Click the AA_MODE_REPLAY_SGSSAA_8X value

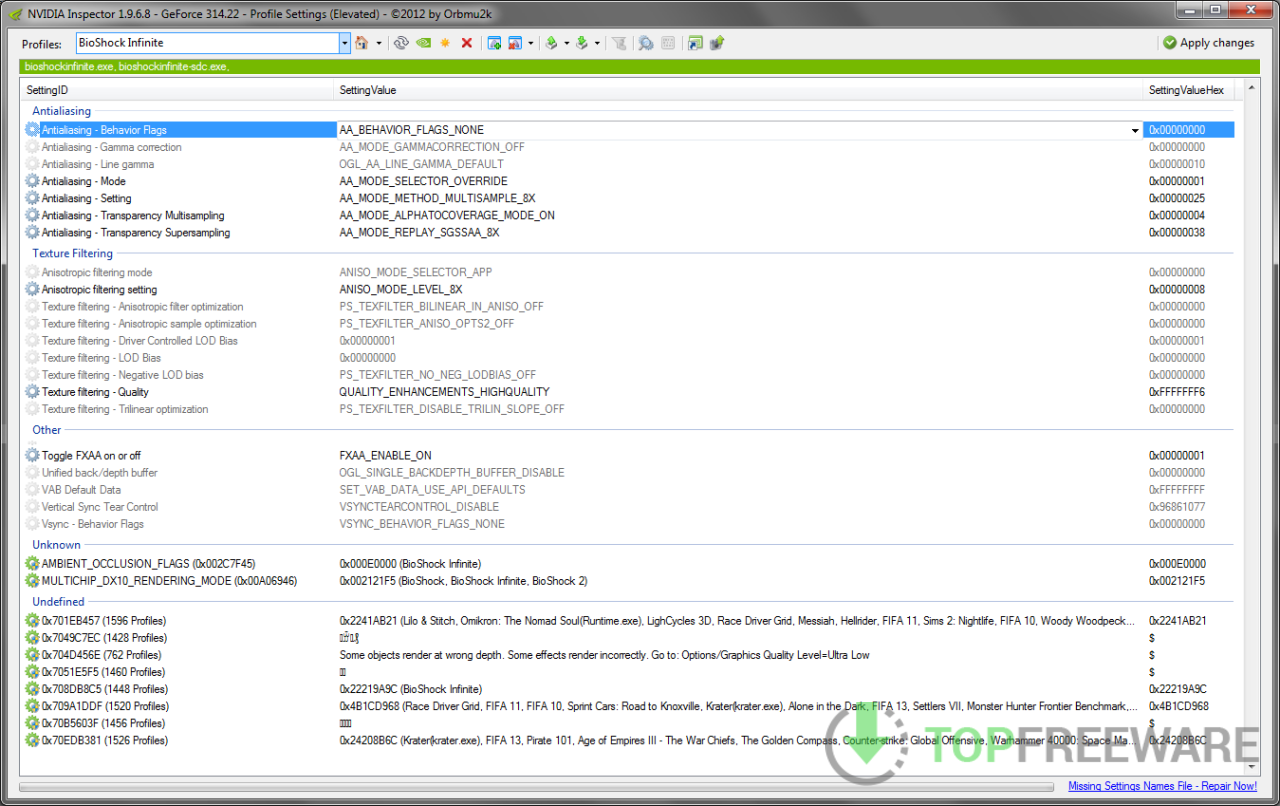pos(419,232)
